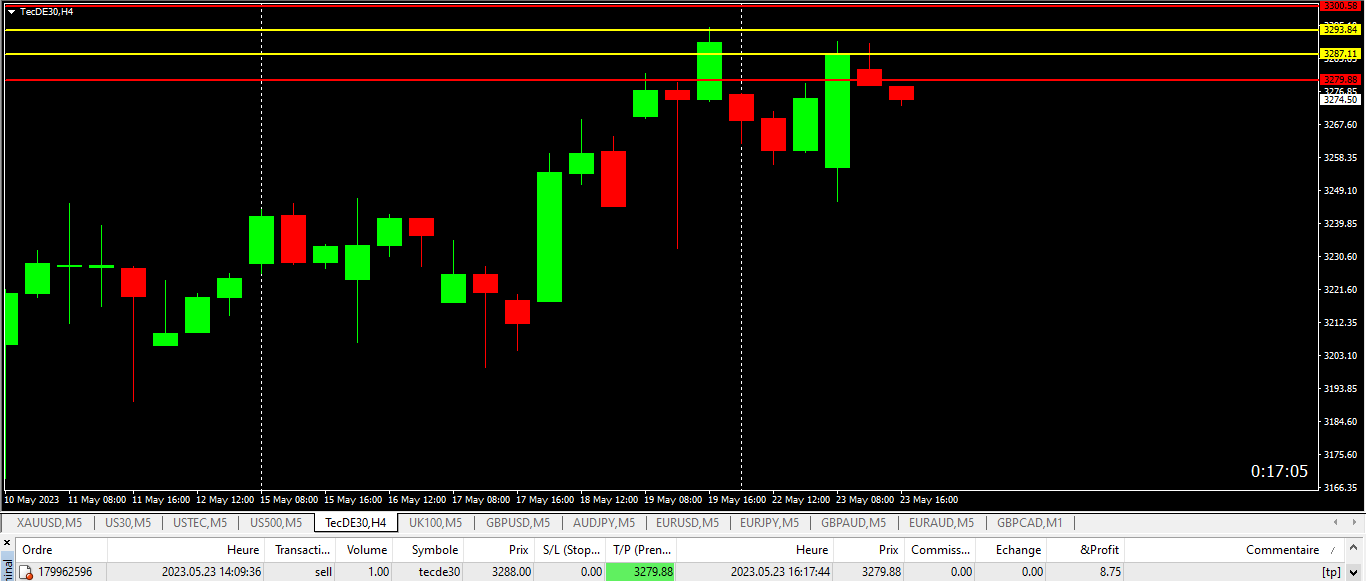Select the US500,M5 chart tab
Screen dimensions: 1366x581
[x=275, y=523]
